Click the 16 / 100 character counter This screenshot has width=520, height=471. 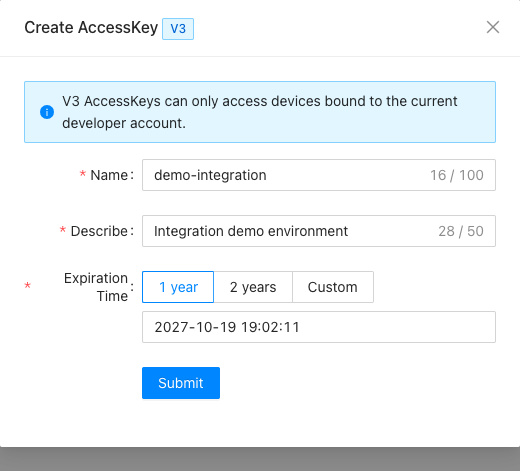[x=457, y=175]
